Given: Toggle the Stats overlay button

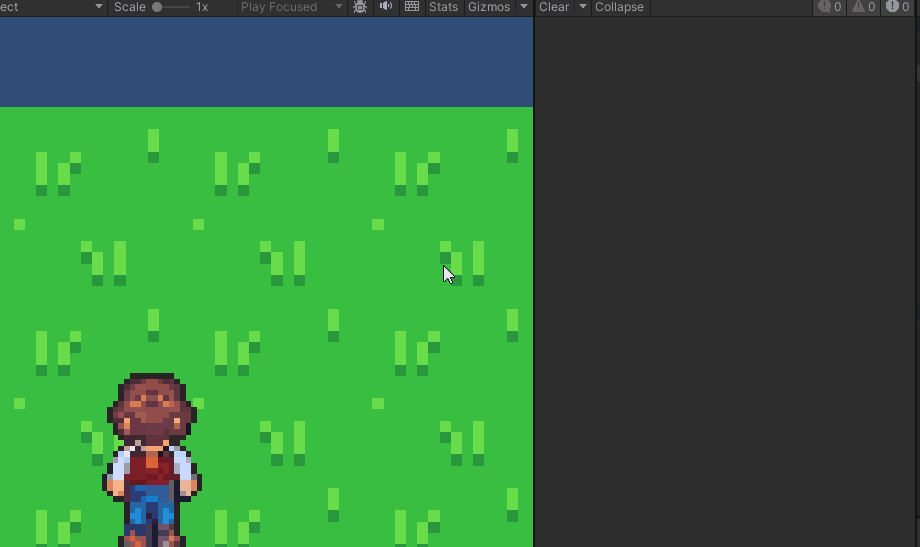Looking at the screenshot, I should (x=443, y=7).
